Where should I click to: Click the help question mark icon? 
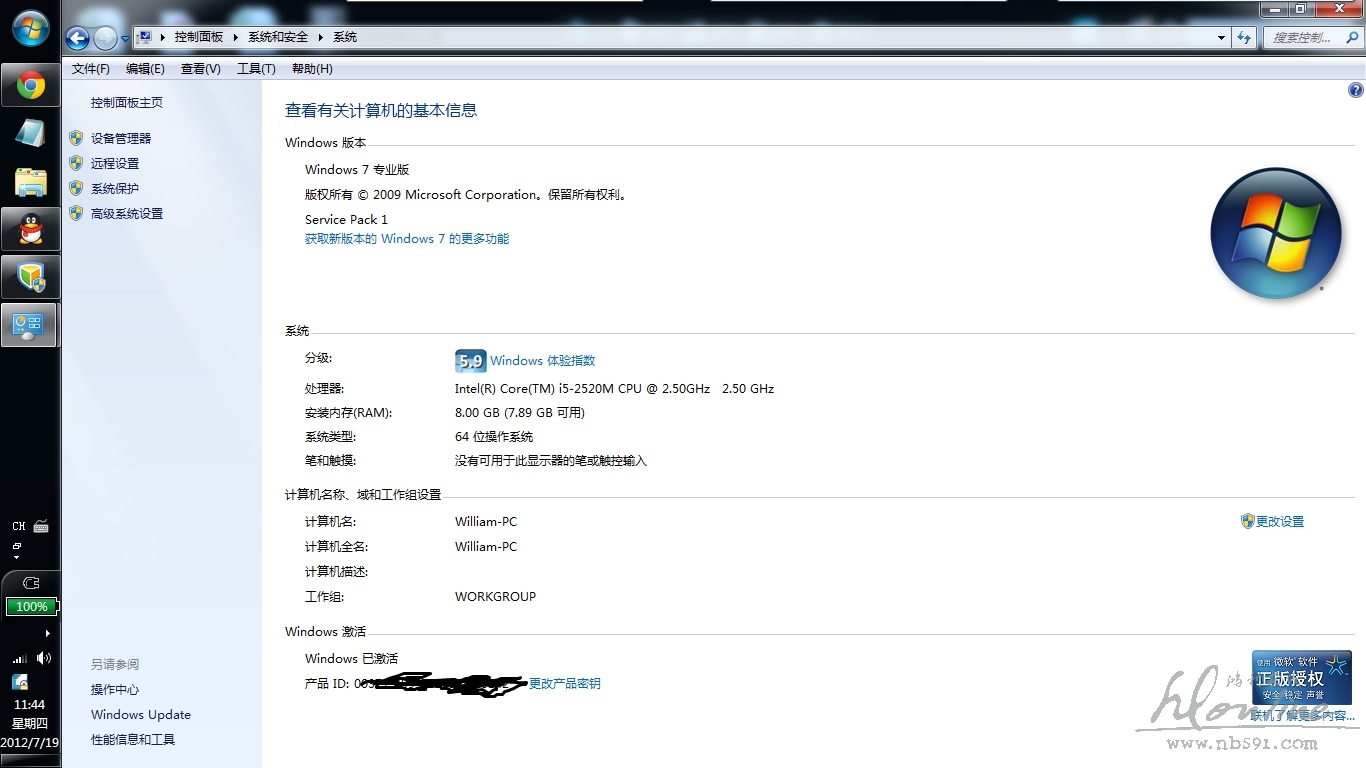click(1355, 91)
